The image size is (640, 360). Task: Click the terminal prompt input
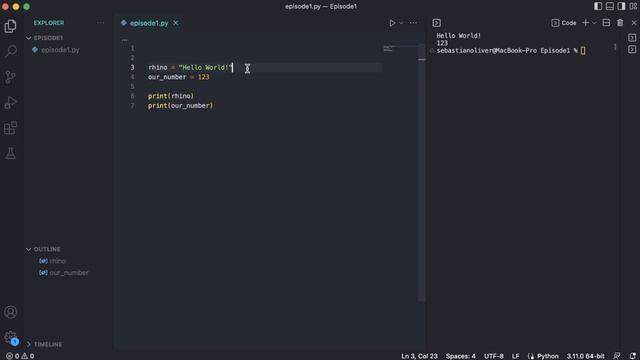(x=583, y=51)
